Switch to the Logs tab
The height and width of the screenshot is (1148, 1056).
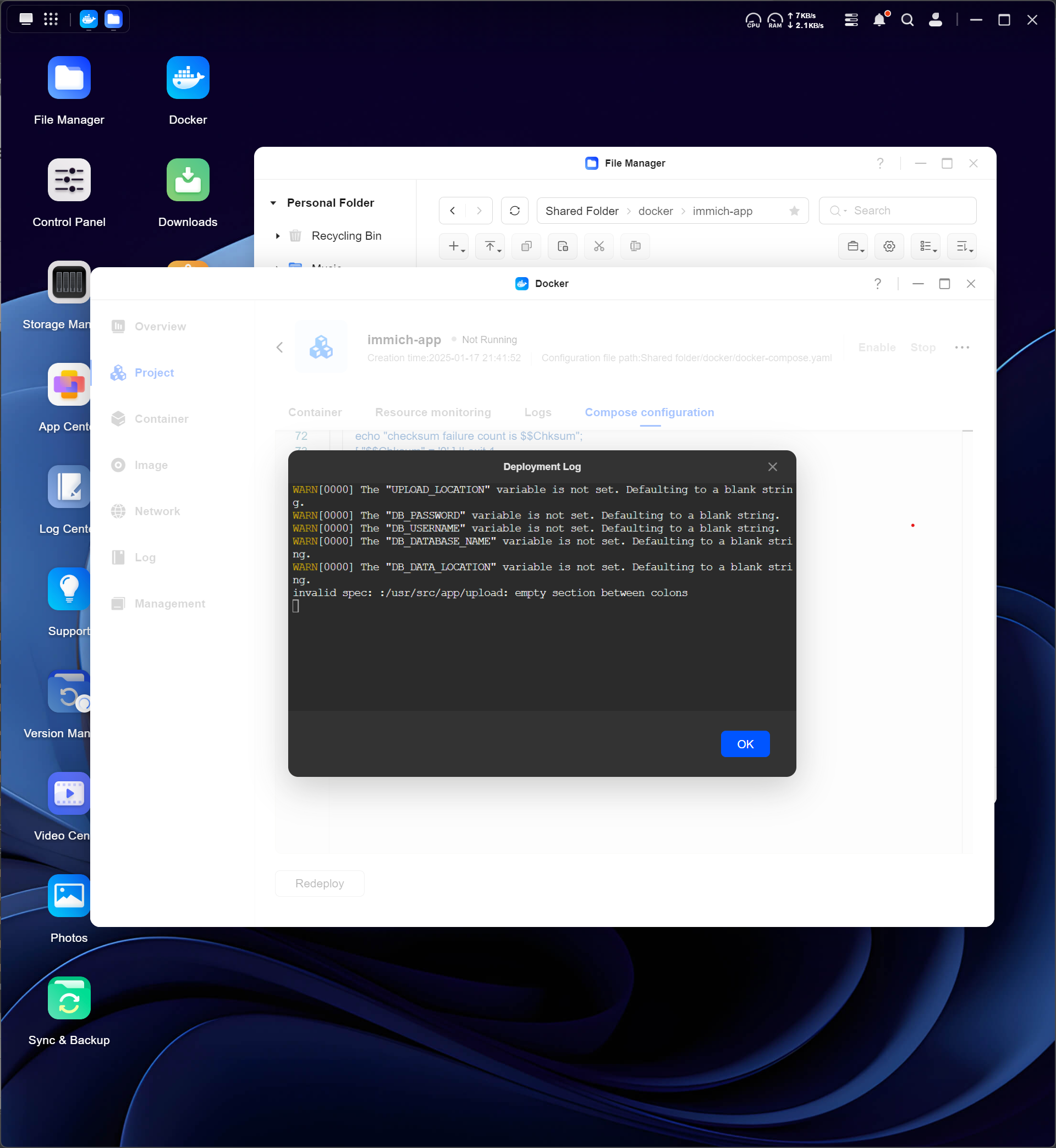(x=537, y=412)
